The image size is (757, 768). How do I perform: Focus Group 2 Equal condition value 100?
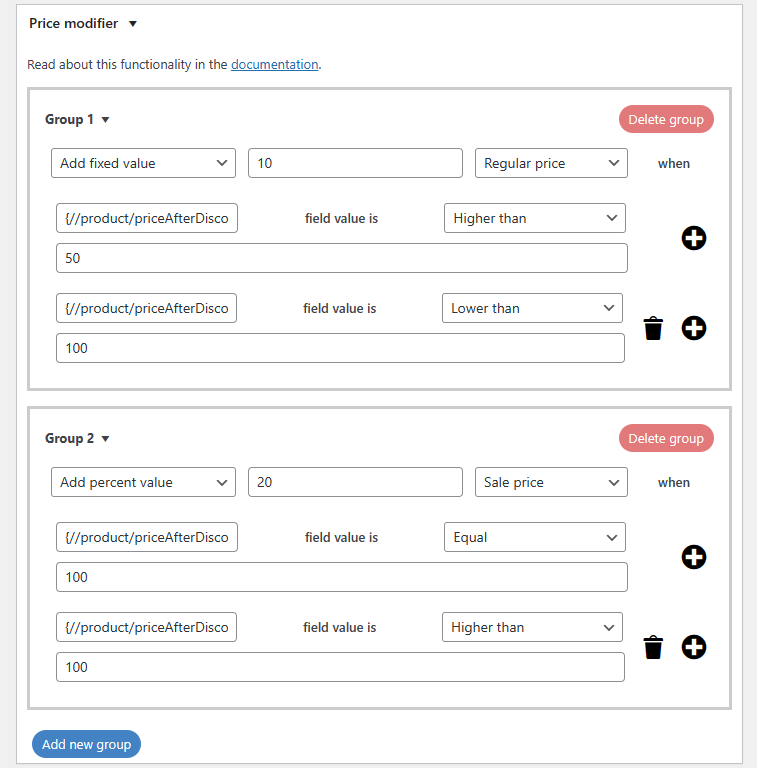[x=342, y=577]
